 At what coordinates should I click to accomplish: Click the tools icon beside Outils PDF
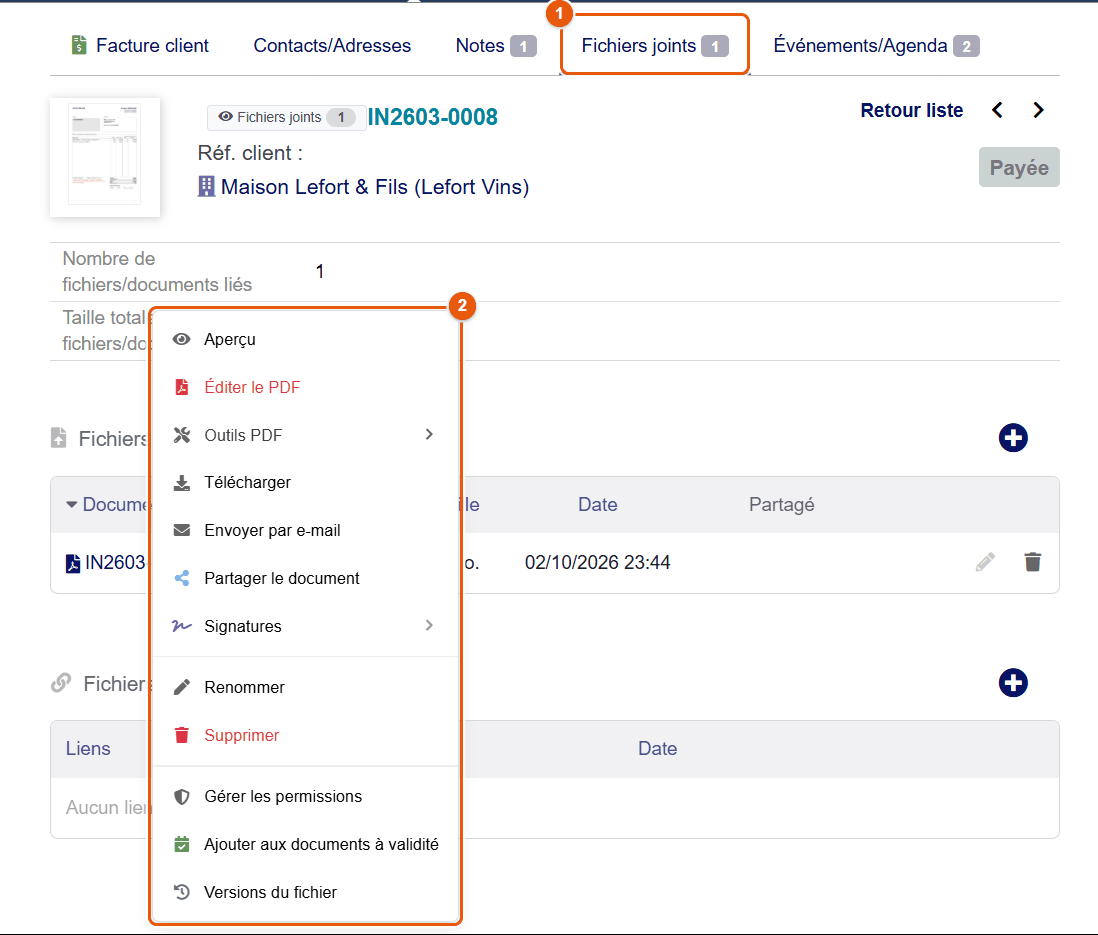point(181,435)
